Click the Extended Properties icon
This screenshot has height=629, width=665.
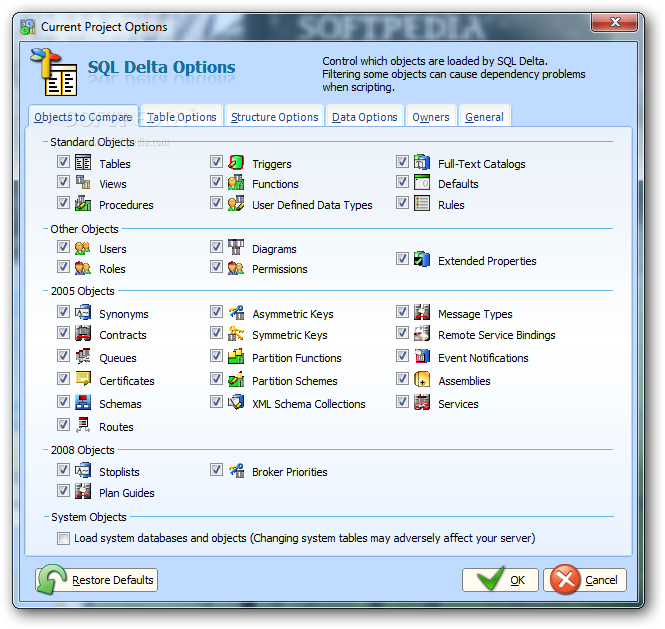click(x=422, y=260)
